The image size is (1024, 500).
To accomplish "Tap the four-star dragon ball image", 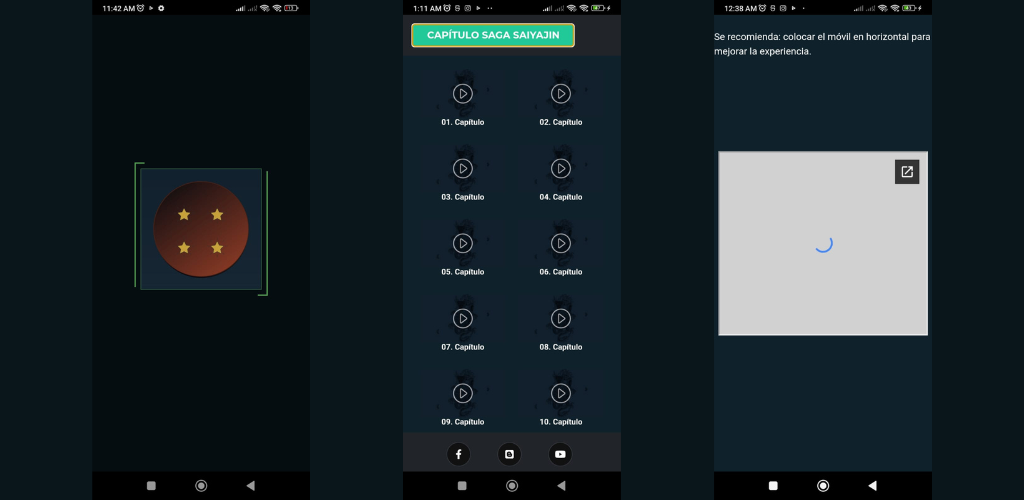I will click(201, 229).
